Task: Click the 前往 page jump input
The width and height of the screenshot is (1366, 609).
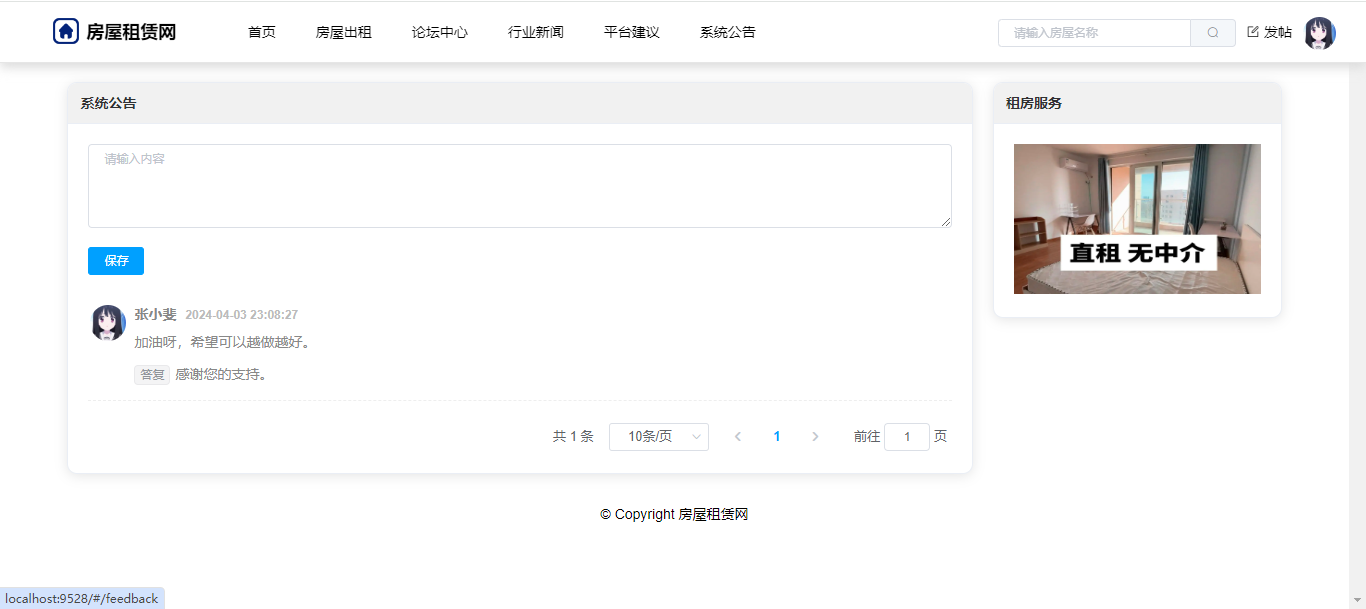Action: [907, 437]
